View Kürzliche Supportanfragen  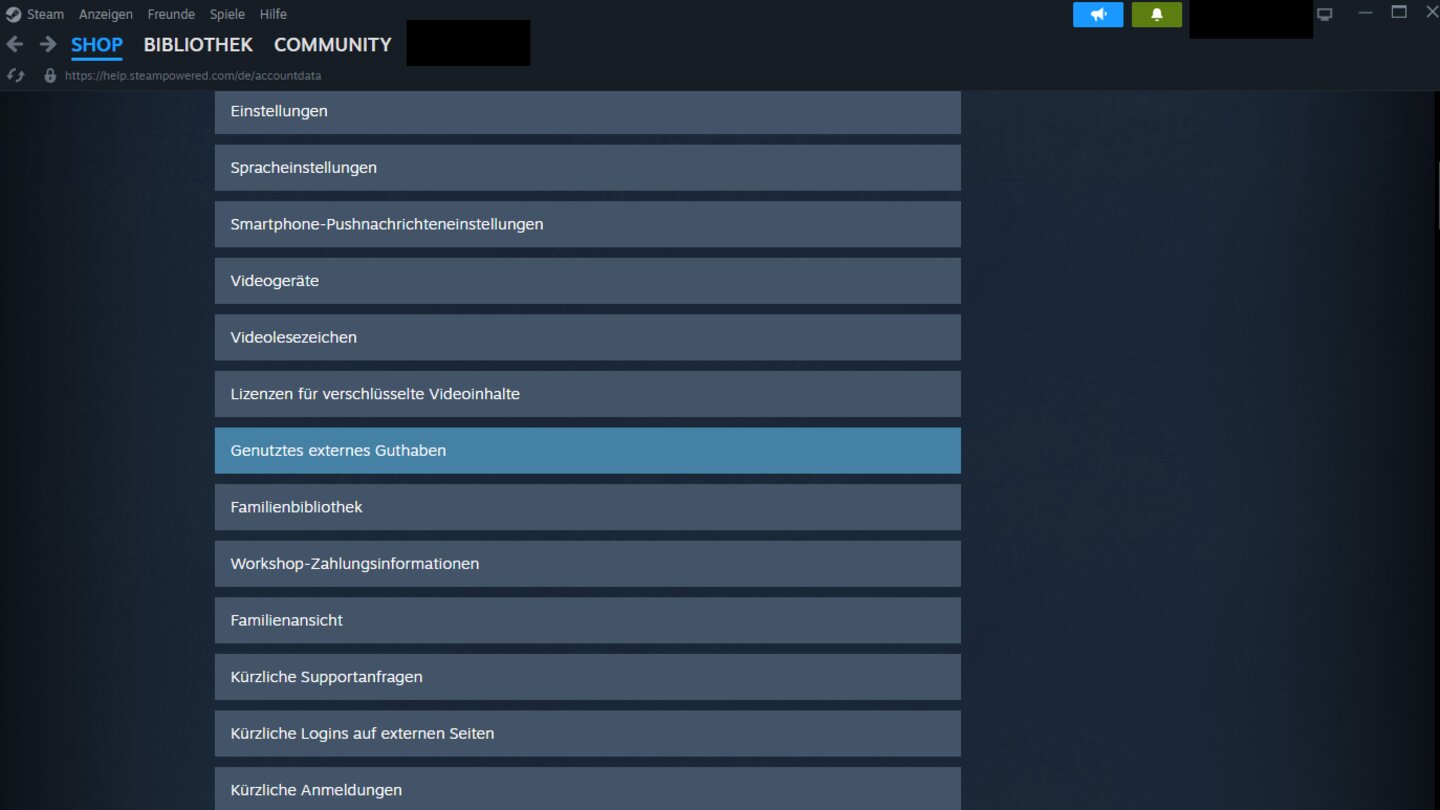(587, 676)
